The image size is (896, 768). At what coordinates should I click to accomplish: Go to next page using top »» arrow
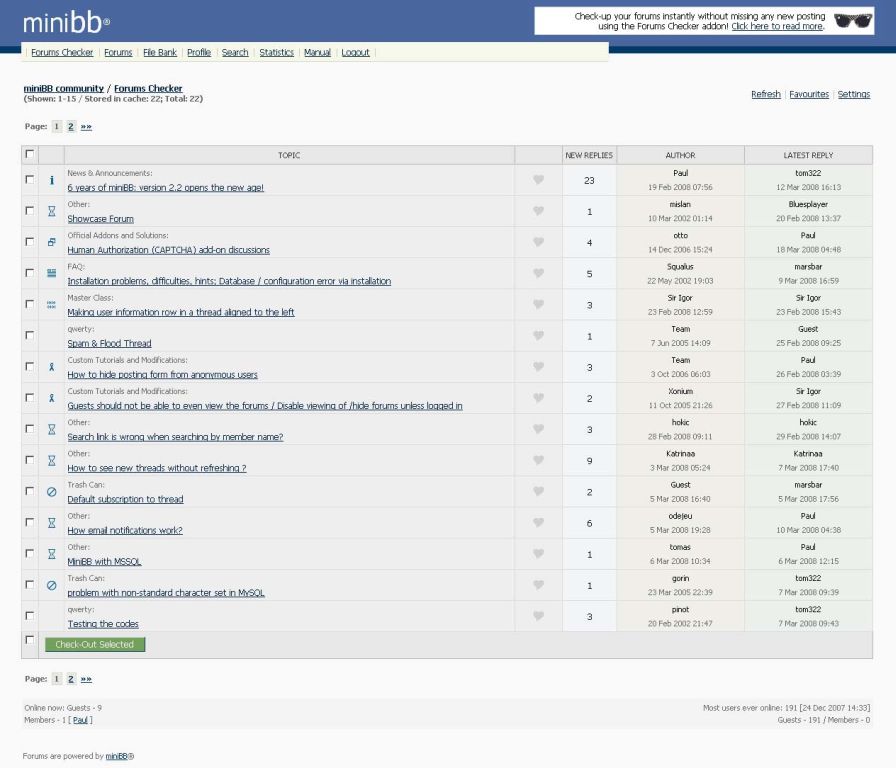pos(86,127)
